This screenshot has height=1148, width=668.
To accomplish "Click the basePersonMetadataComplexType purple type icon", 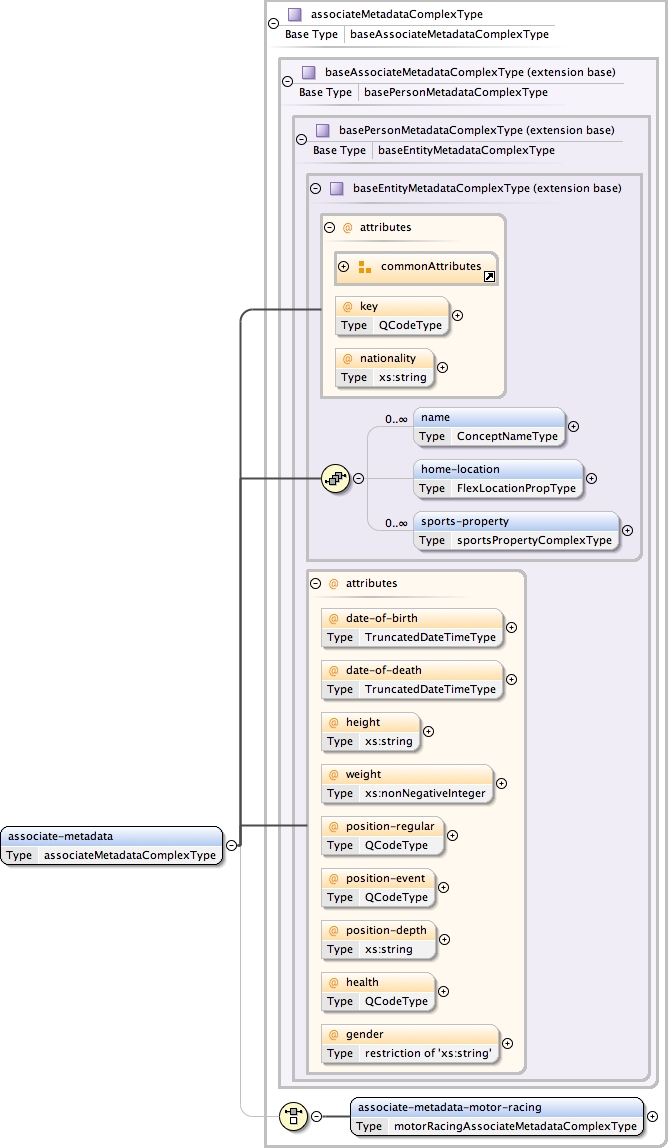I will (x=322, y=130).
